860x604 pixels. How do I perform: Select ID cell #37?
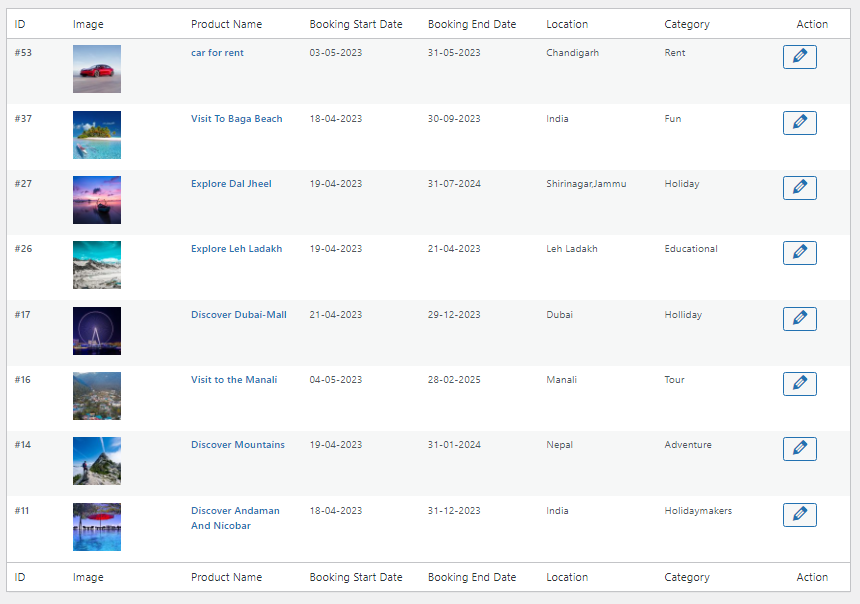23,118
